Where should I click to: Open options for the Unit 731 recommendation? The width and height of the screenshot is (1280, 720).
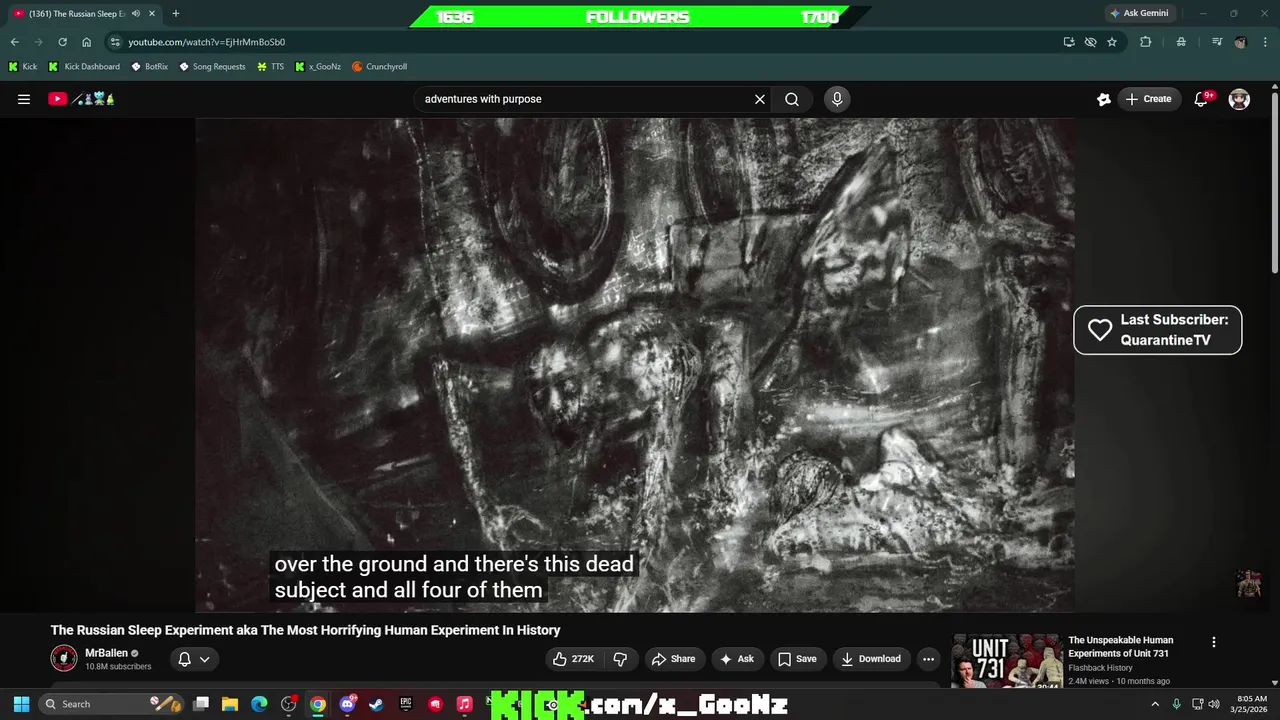coord(1214,642)
